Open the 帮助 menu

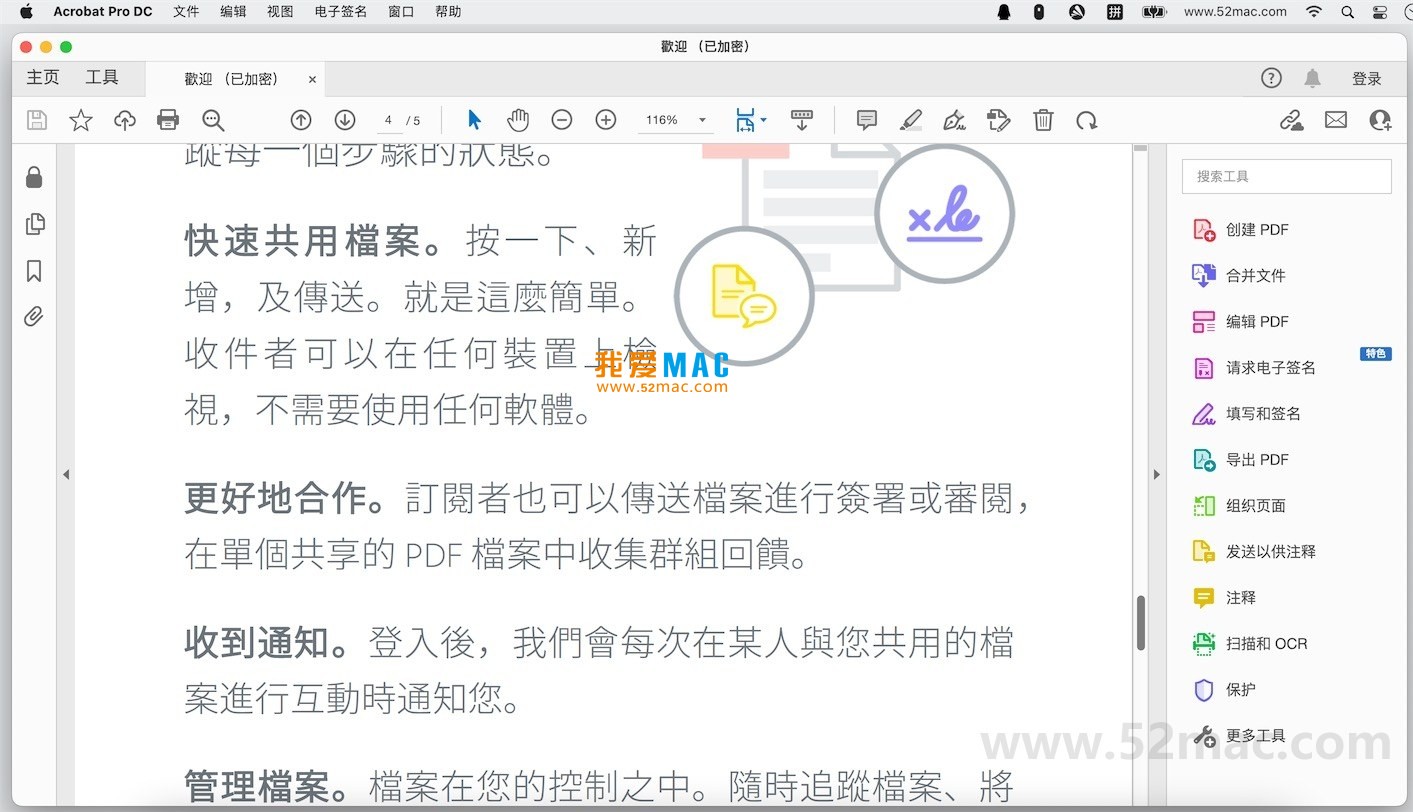448,12
